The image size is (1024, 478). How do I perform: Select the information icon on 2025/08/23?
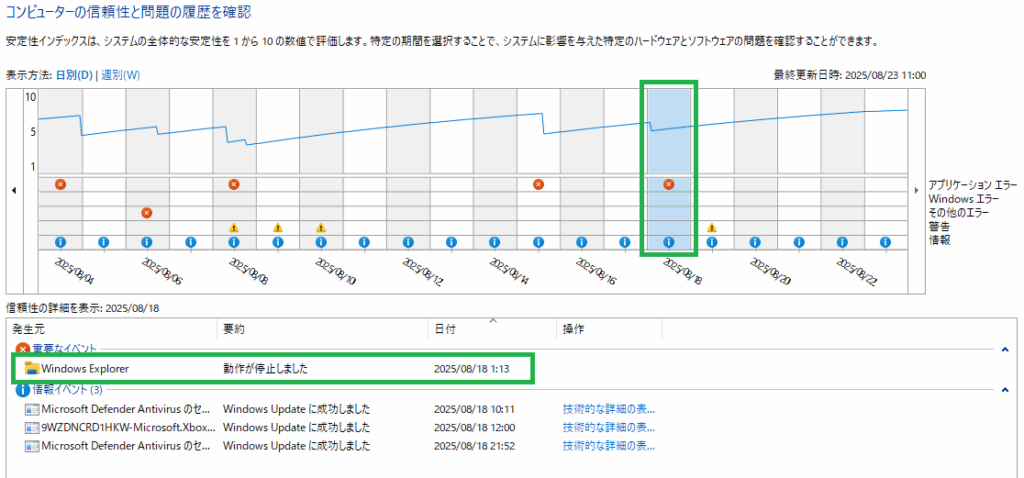pos(886,242)
